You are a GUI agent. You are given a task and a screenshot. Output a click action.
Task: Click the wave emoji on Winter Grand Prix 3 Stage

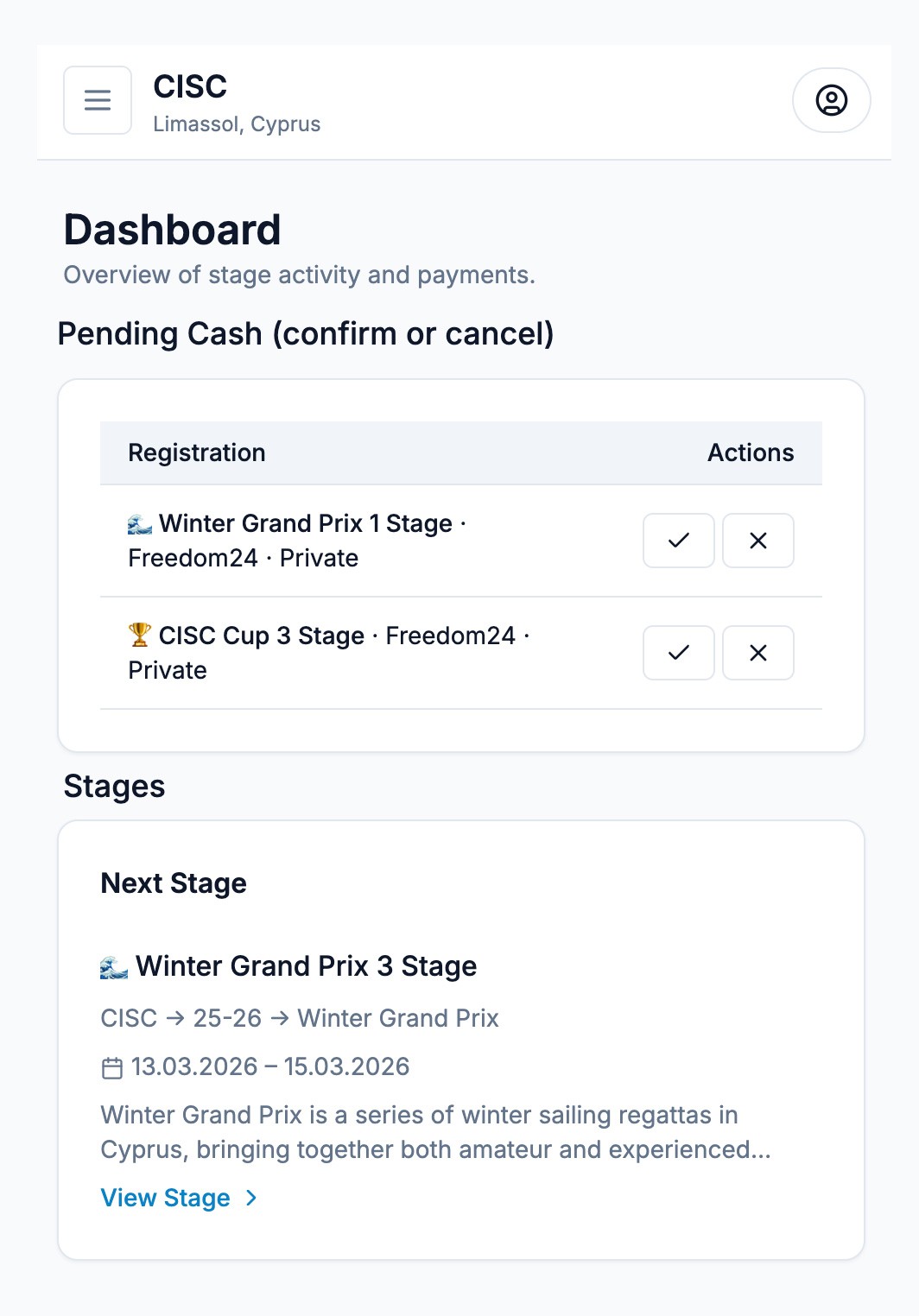(x=113, y=965)
